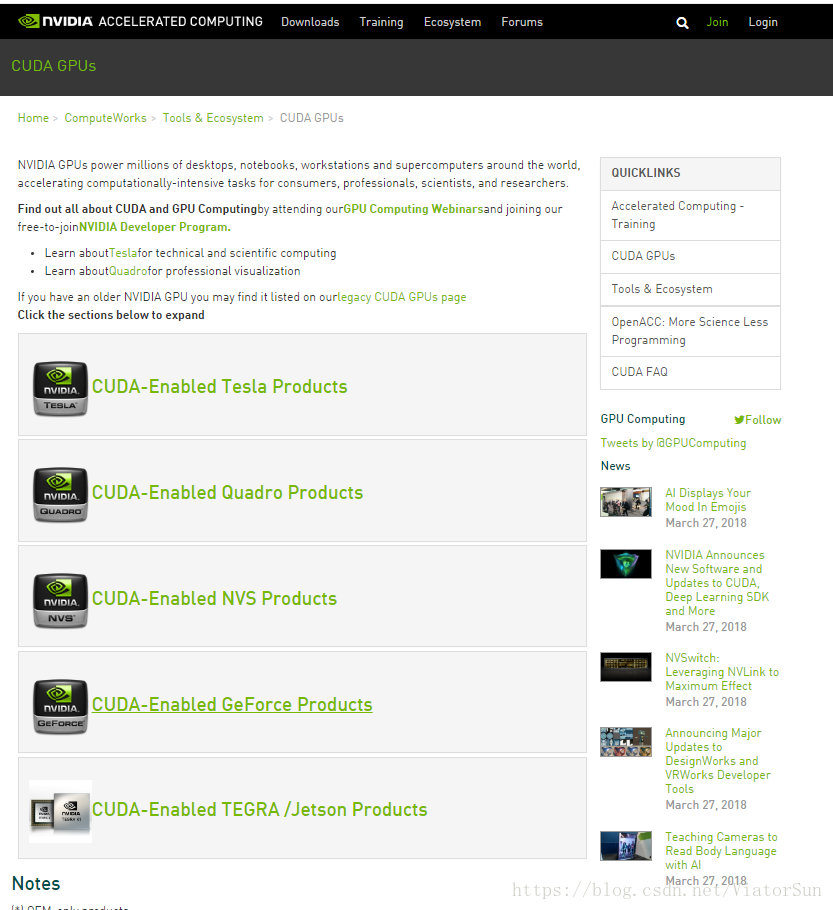Viewport: 833px width, 910px height.
Task: Open the search magnifier icon
Action: [x=682, y=23]
